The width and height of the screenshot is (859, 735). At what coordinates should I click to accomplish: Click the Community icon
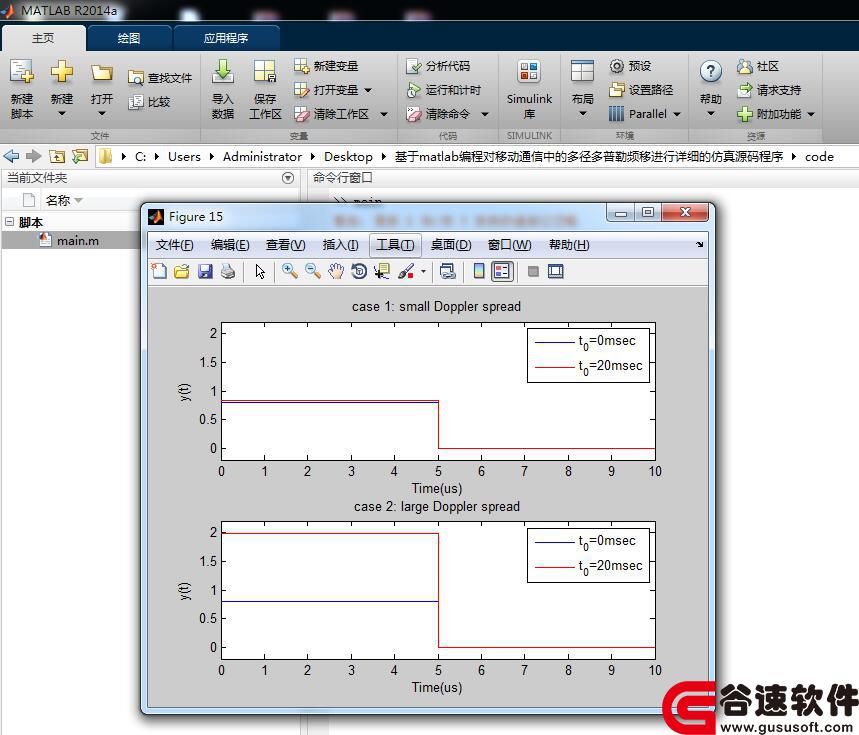[745, 66]
